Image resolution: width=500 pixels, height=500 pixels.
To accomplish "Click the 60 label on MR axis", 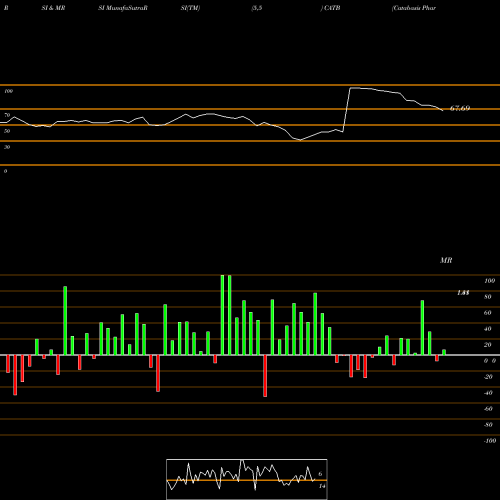I will click(x=488, y=313).
